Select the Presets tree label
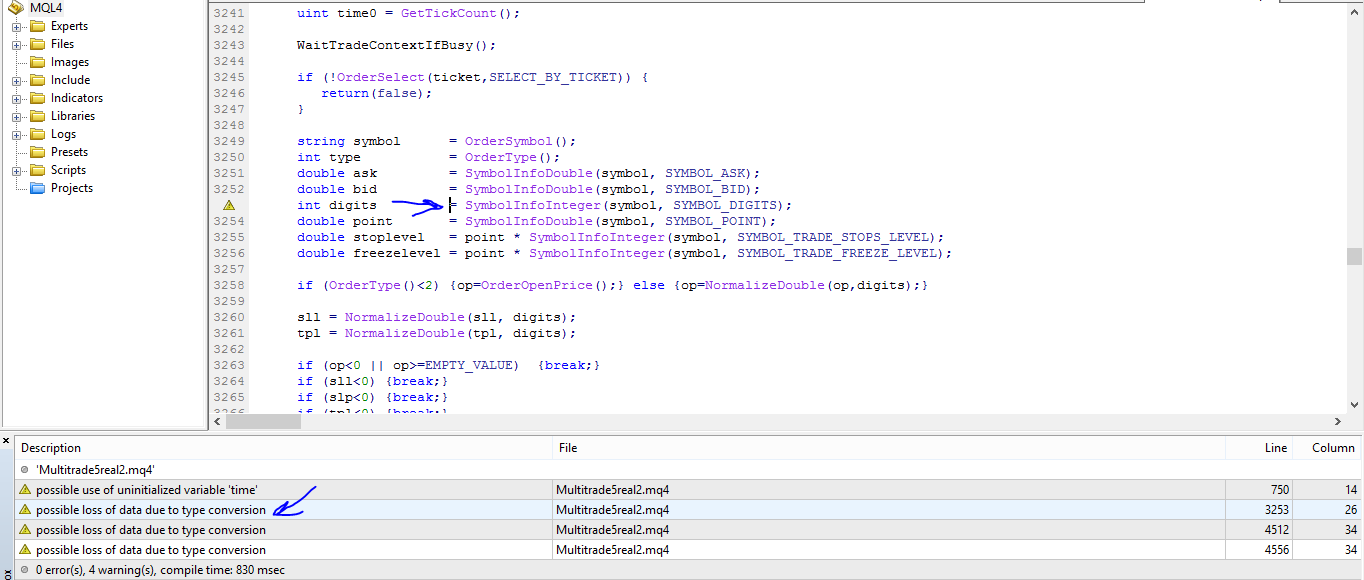Viewport: 1364px width, 580px height. (70, 152)
